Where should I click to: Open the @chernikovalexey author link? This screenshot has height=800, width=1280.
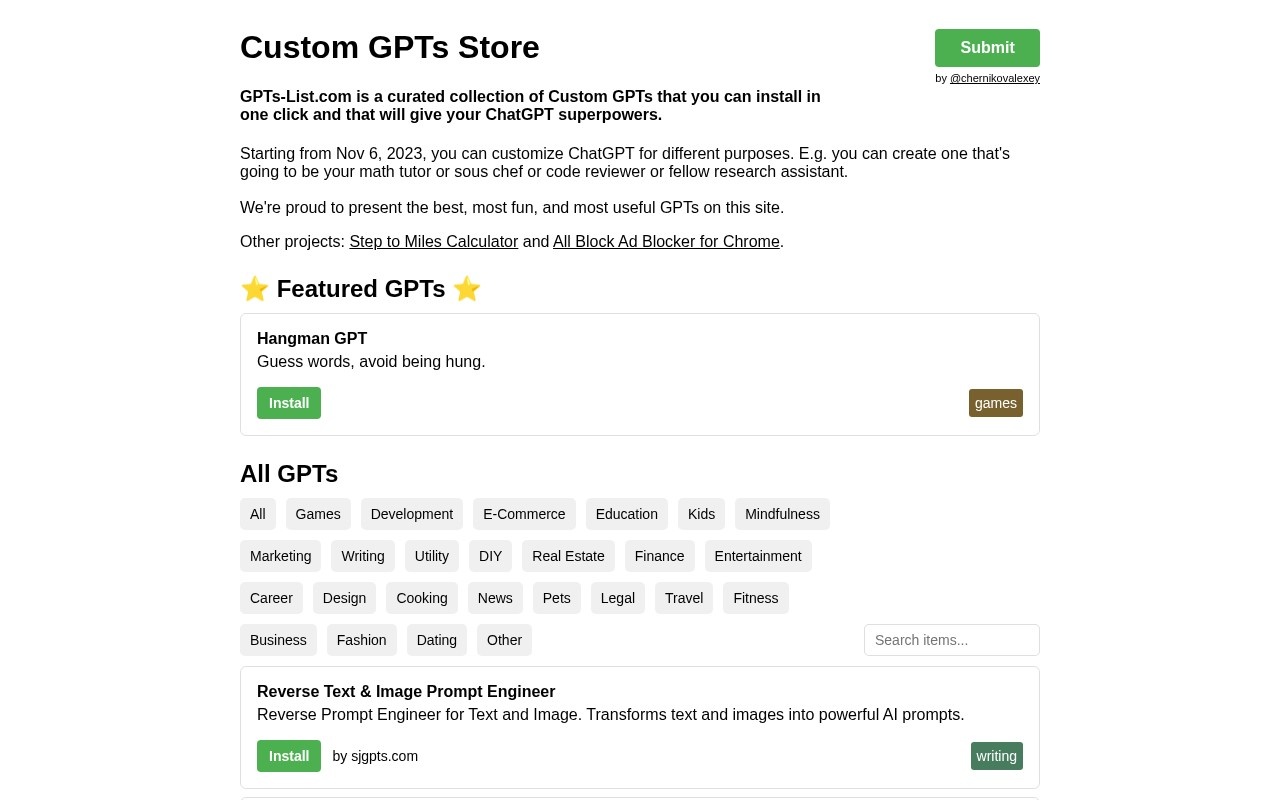(995, 78)
